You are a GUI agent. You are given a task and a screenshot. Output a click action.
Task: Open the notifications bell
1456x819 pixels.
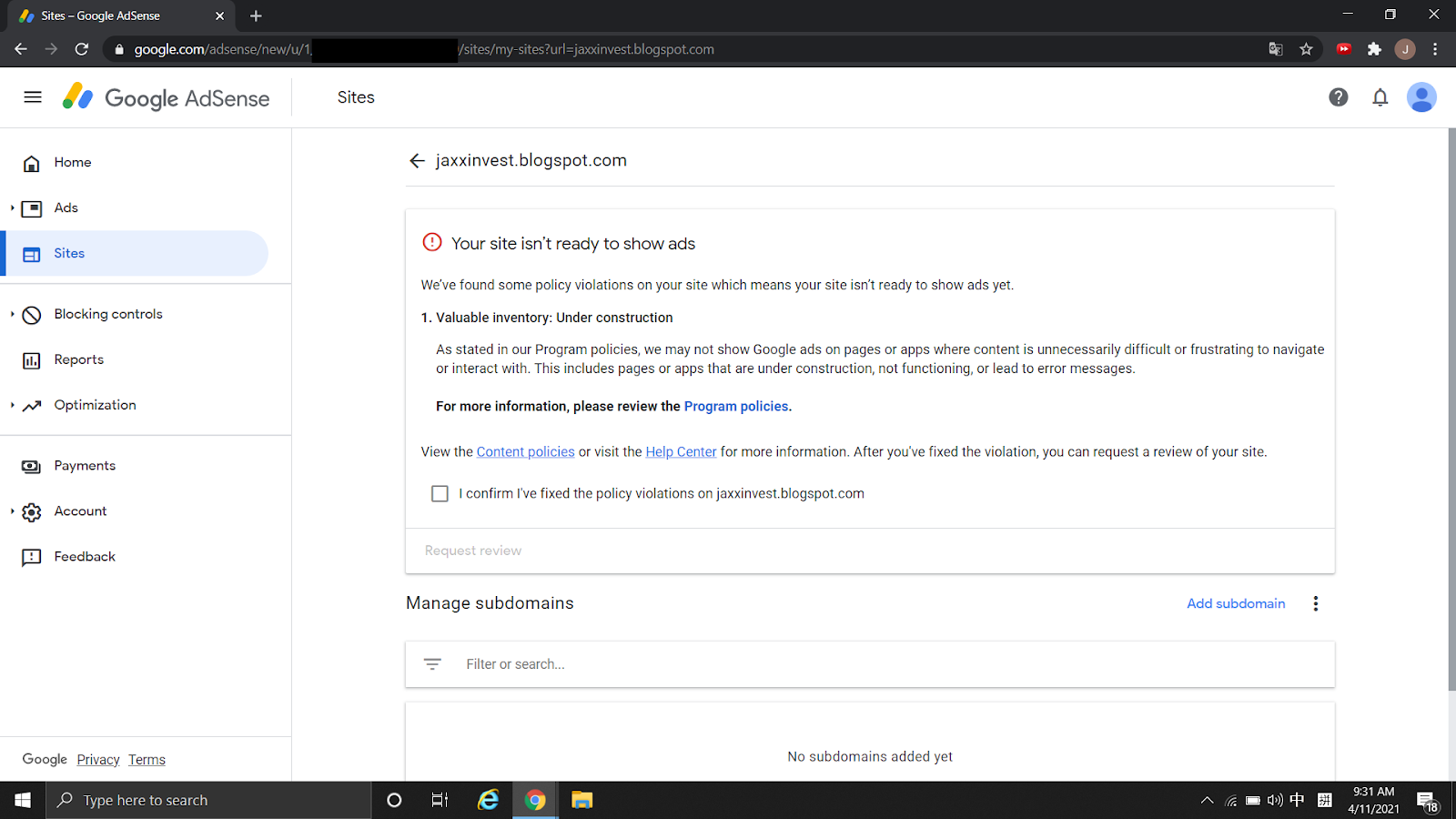tap(1380, 97)
